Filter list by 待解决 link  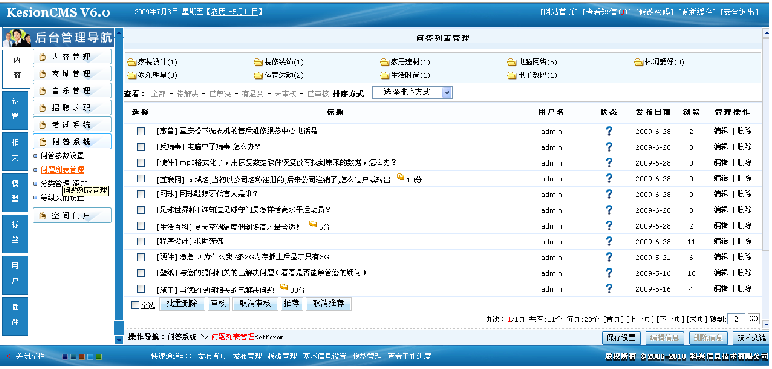(x=187, y=93)
